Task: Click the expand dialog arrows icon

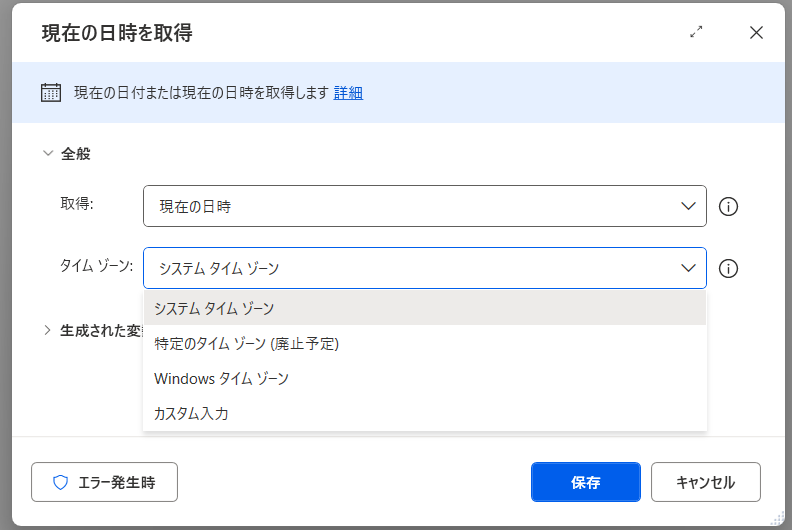Action: point(697,32)
